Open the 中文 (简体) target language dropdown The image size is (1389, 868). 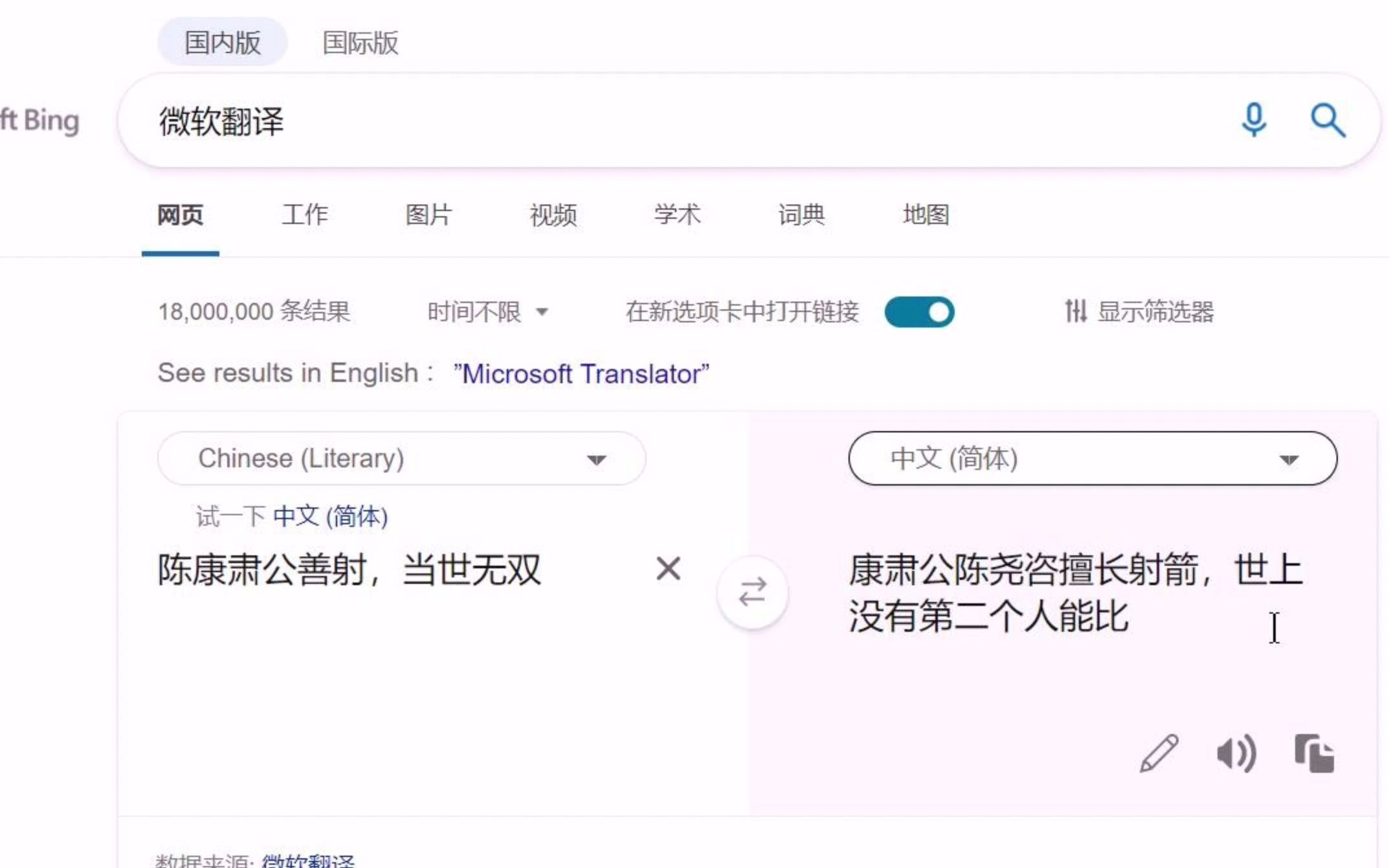[1093, 458]
